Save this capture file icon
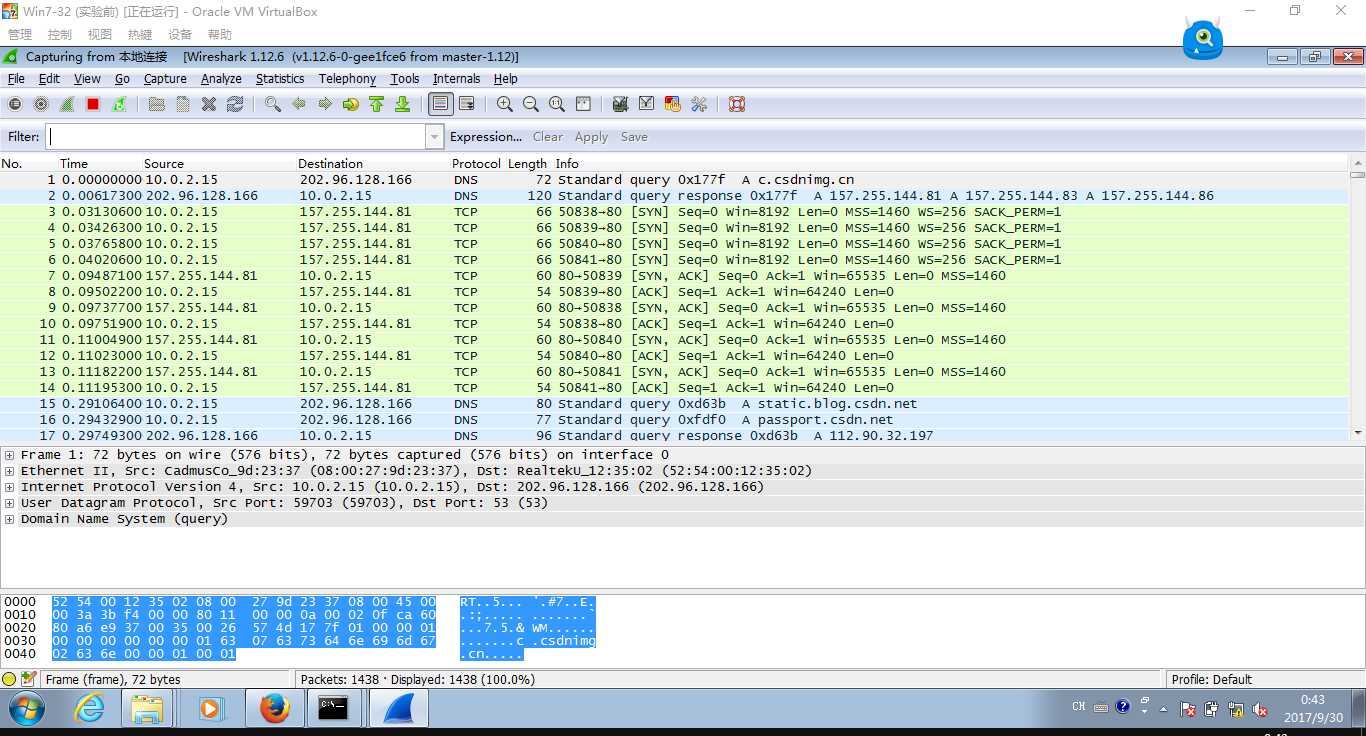This screenshot has height=736, width=1366. [183, 104]
